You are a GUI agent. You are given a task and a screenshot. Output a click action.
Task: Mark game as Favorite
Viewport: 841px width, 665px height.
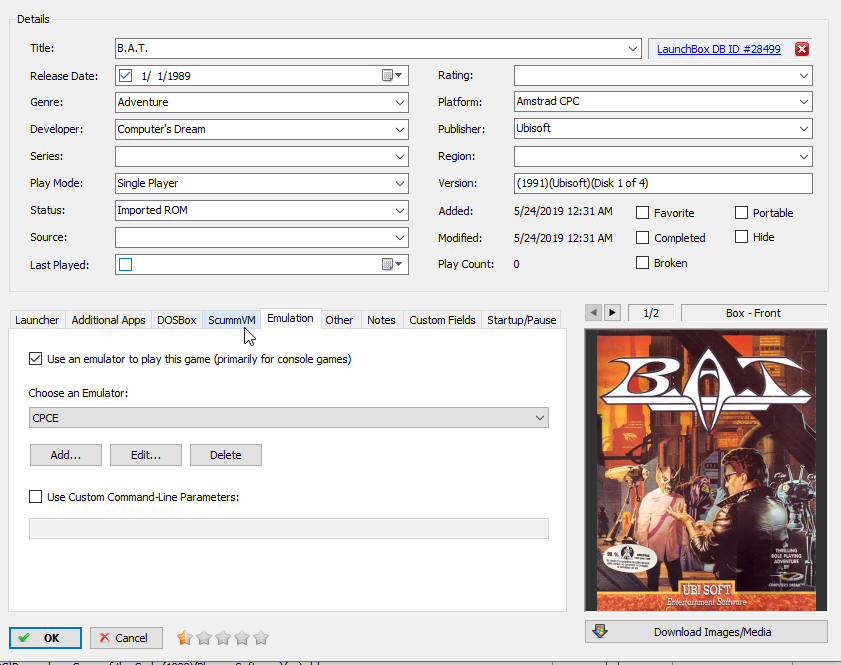click(x=642, y=213)
